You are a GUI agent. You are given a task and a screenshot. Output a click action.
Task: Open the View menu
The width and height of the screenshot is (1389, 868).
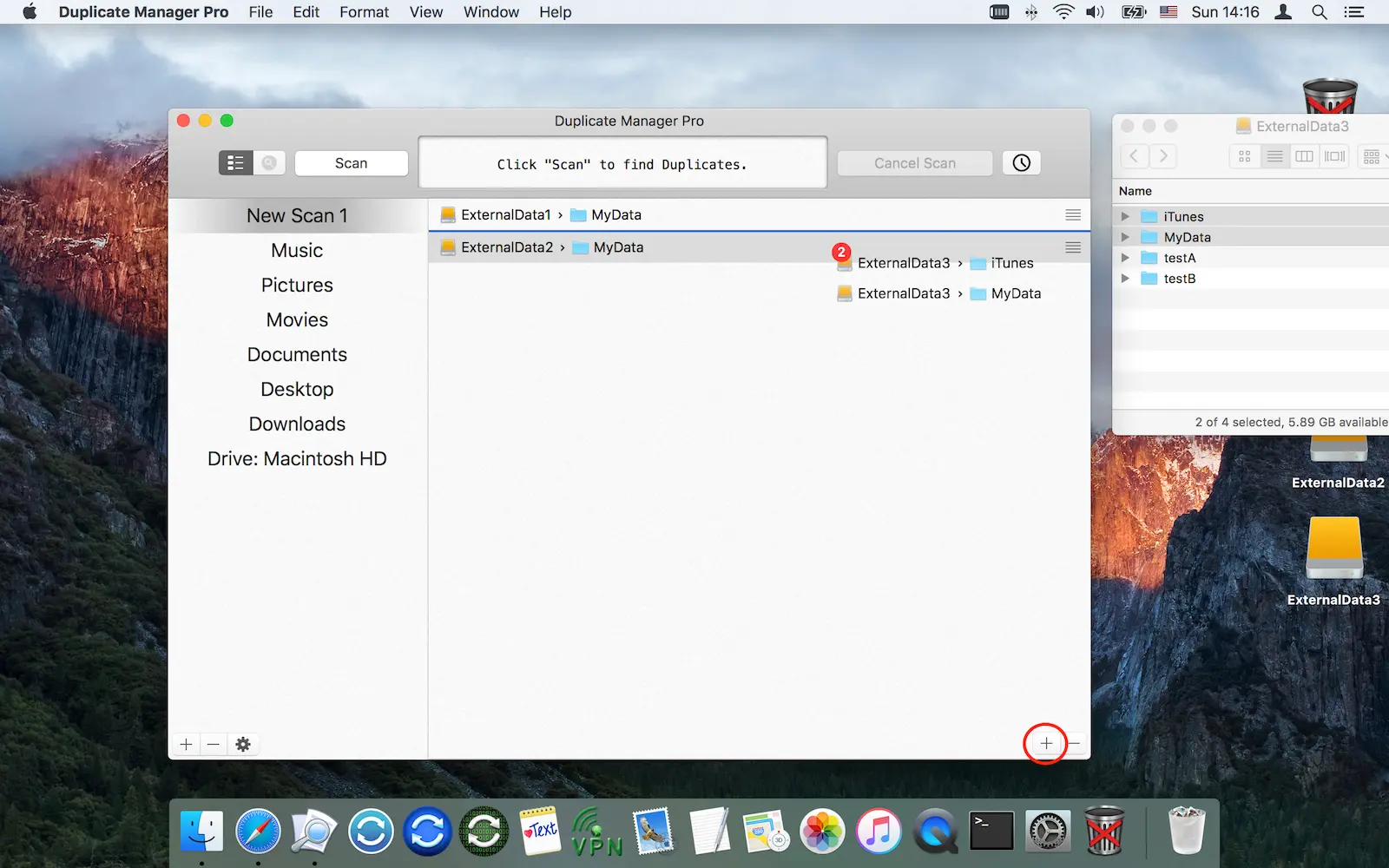click(x=426, y=12)
